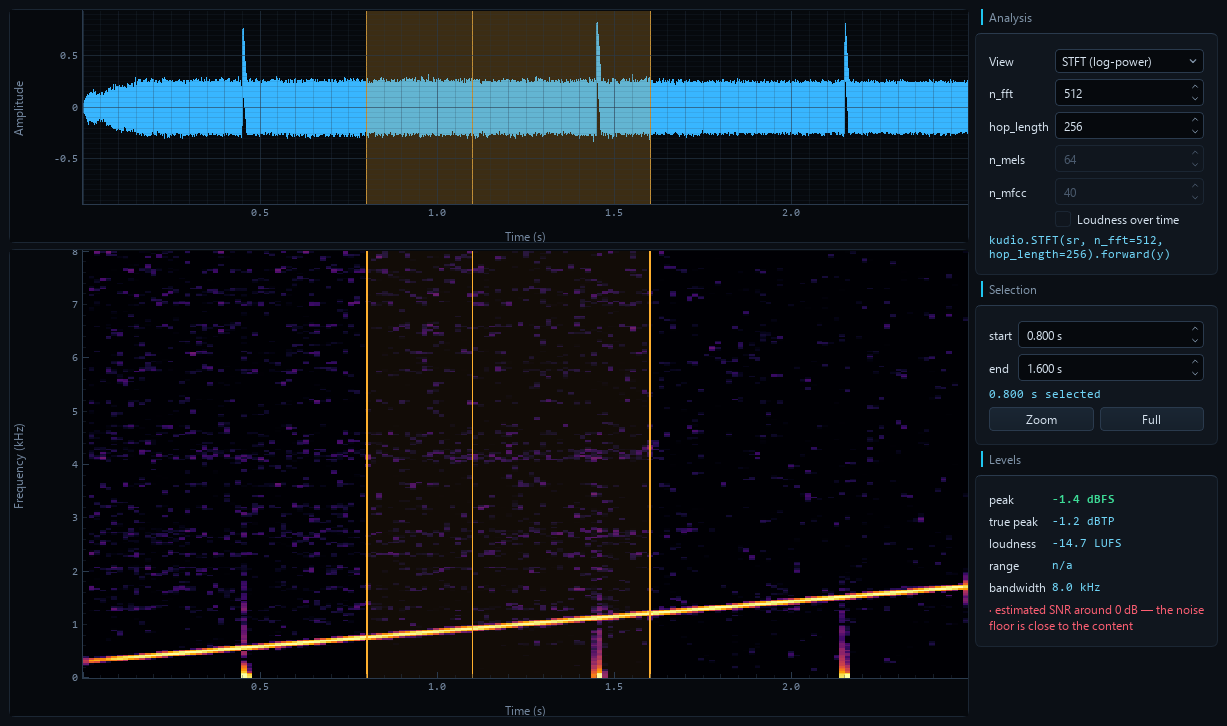1227x726 pixels.
Task: Click the disabled n_mfcc field
Action: tap(1129, 192)
